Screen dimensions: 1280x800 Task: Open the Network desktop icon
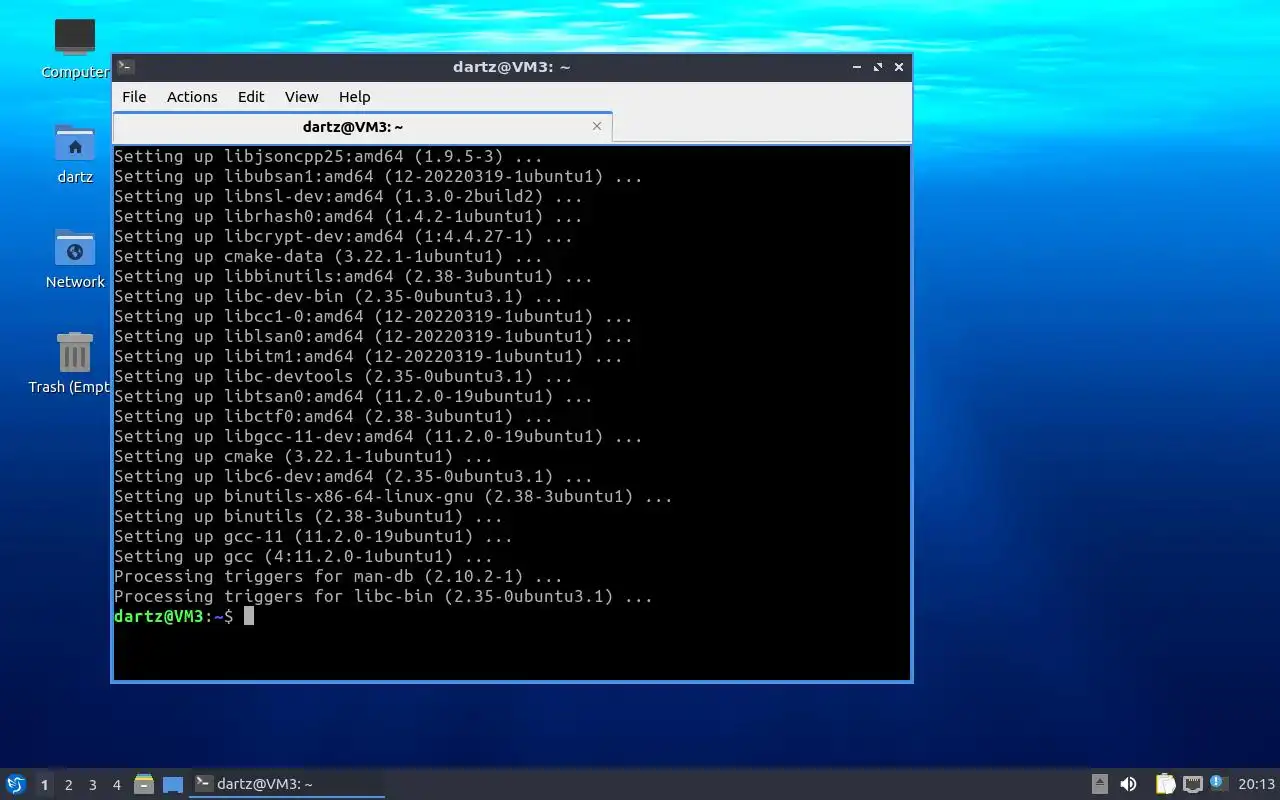[x=75, y=248]
